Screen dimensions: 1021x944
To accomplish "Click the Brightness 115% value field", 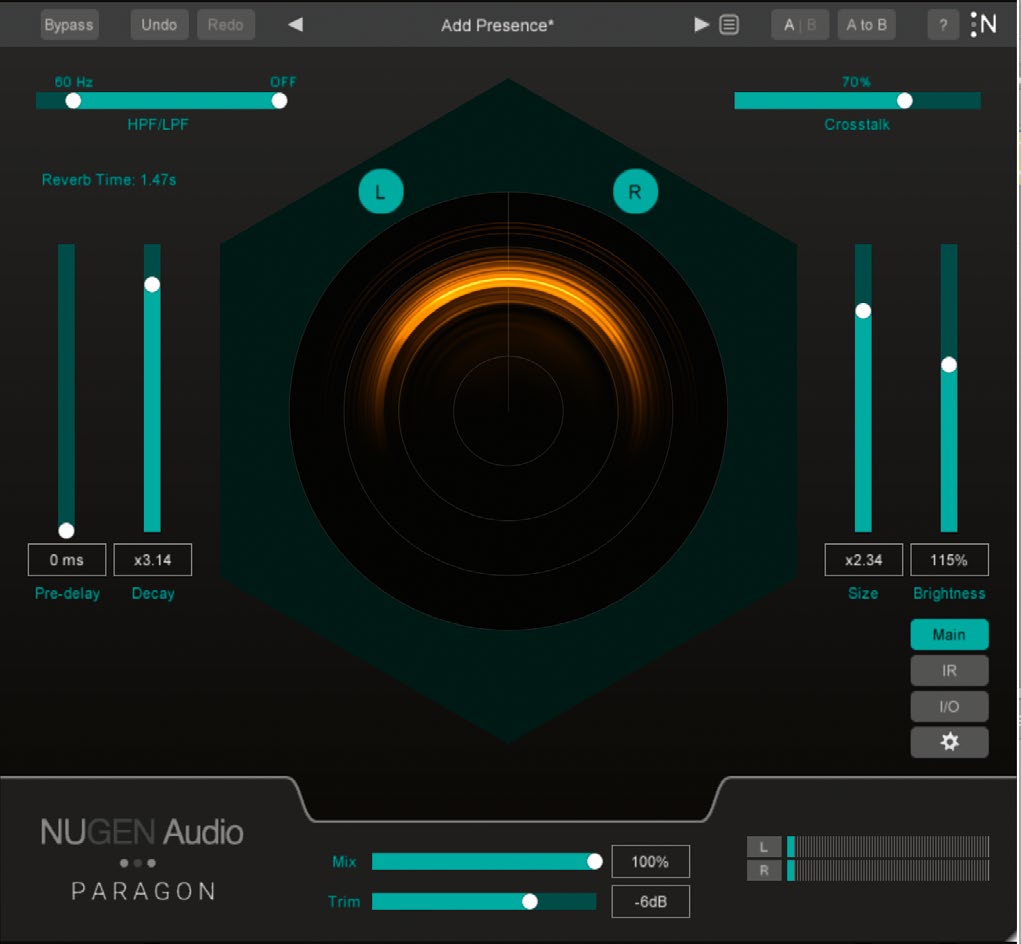I will 949,560.
